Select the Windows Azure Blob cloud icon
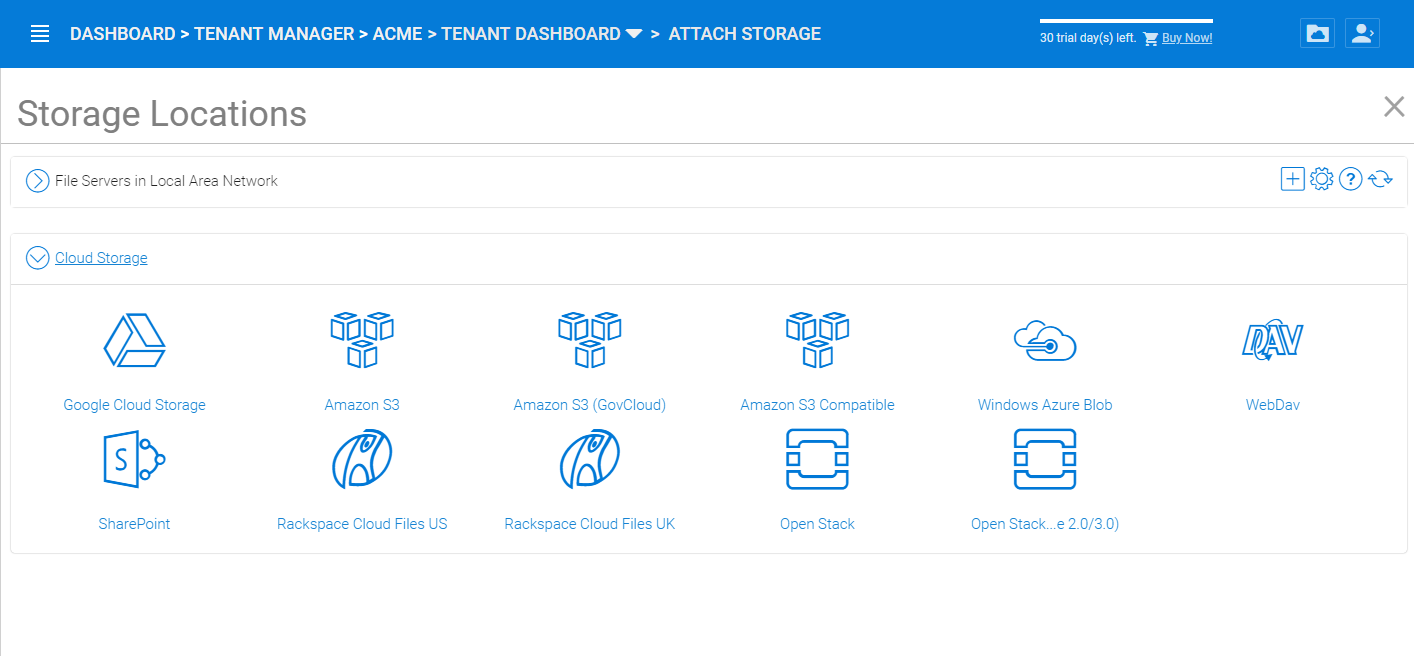This screenshot has height=656, width=1414. [x=1044, y=340]
